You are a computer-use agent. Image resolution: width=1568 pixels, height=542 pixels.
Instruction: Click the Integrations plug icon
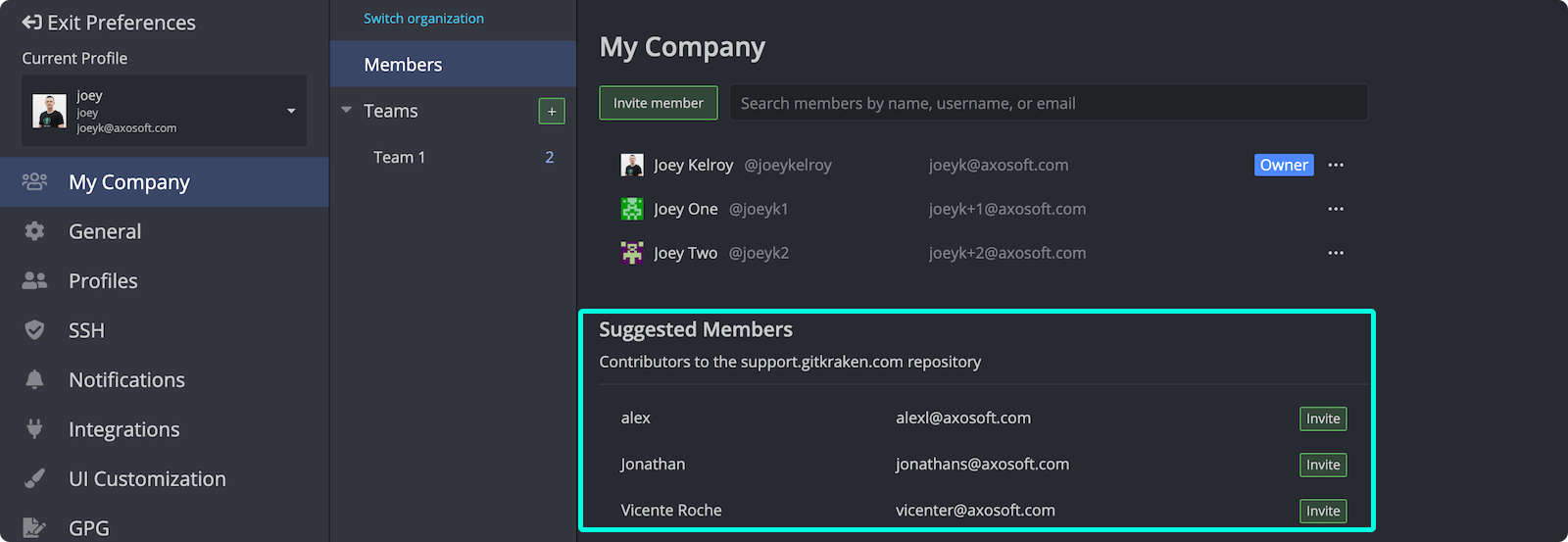(x=34, y=429)
